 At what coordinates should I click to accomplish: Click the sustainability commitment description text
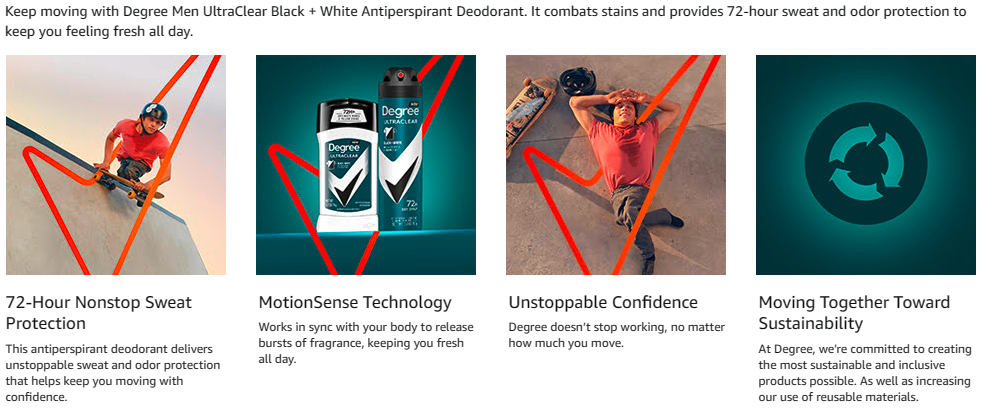click(865, 374)
